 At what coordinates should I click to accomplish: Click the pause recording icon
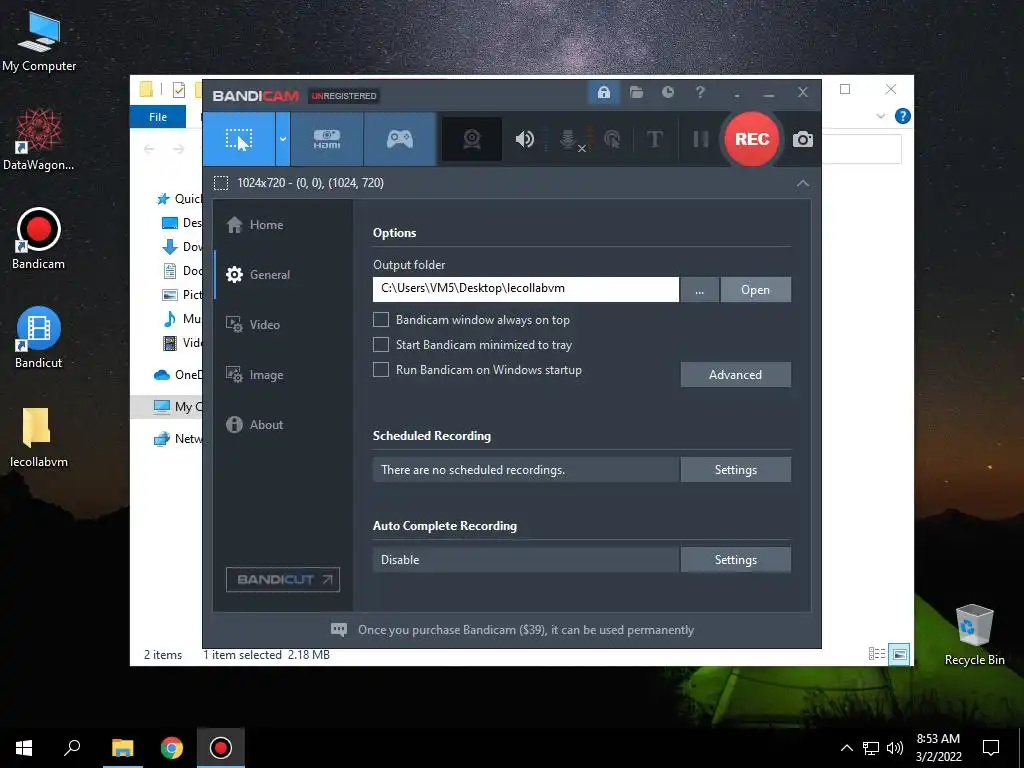point(701,139)
